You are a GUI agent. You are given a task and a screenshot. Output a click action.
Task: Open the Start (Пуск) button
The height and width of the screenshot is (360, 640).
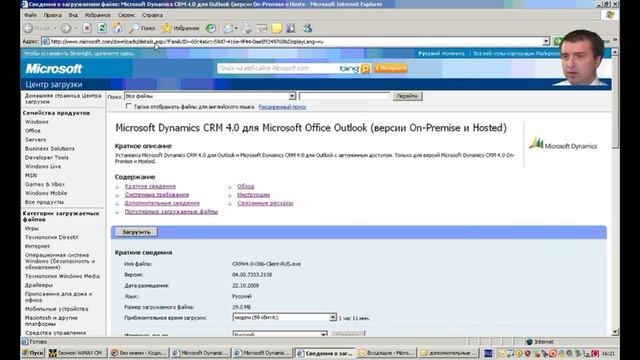click(x=33, y=353)
